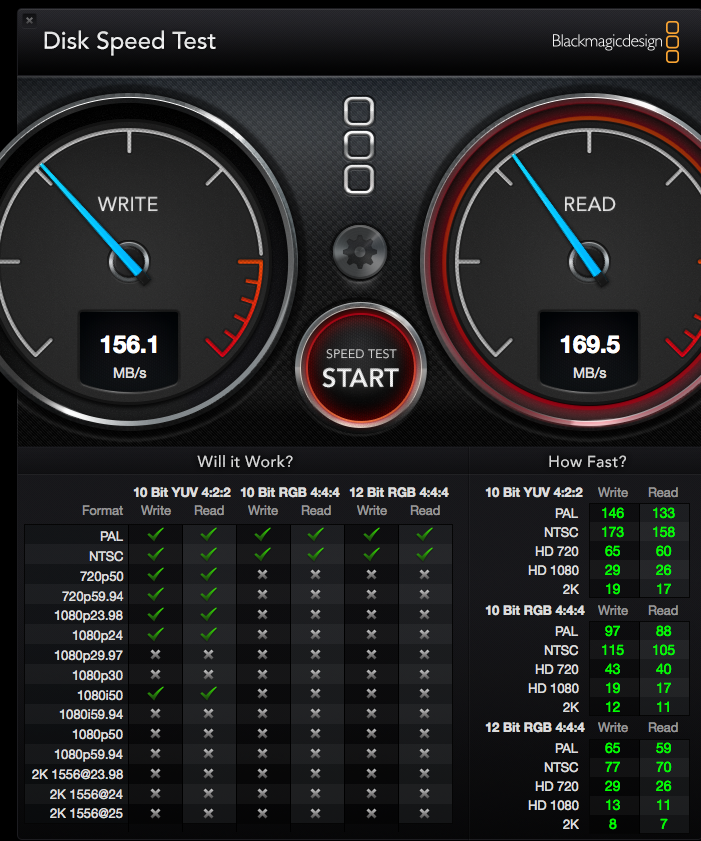The image size is (701, 841).
Task: Click value 97 for 10 Bit RGB PAL write
Action: click(x=613, y=631)
